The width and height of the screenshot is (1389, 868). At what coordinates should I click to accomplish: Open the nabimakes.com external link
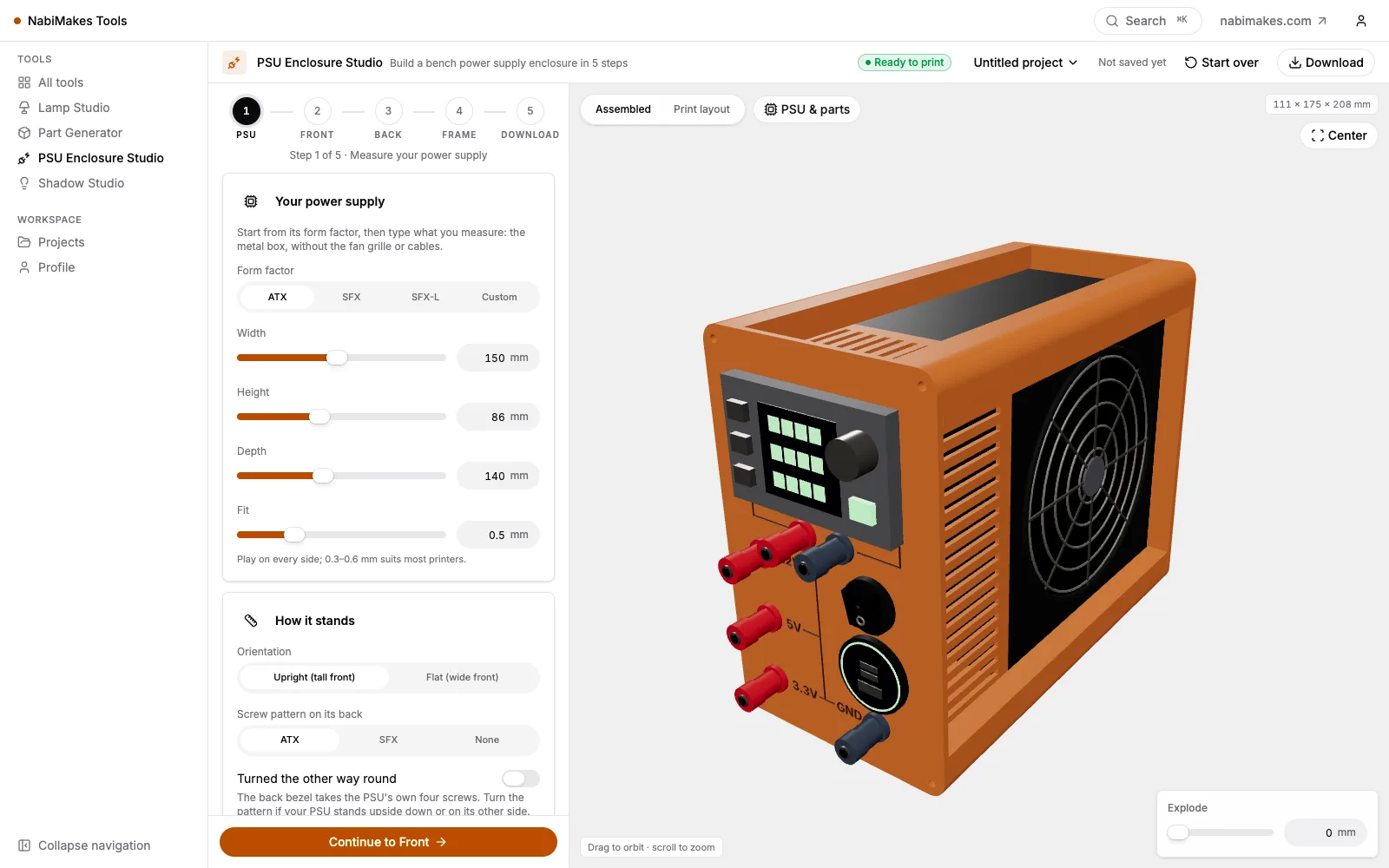point(1273,21)
